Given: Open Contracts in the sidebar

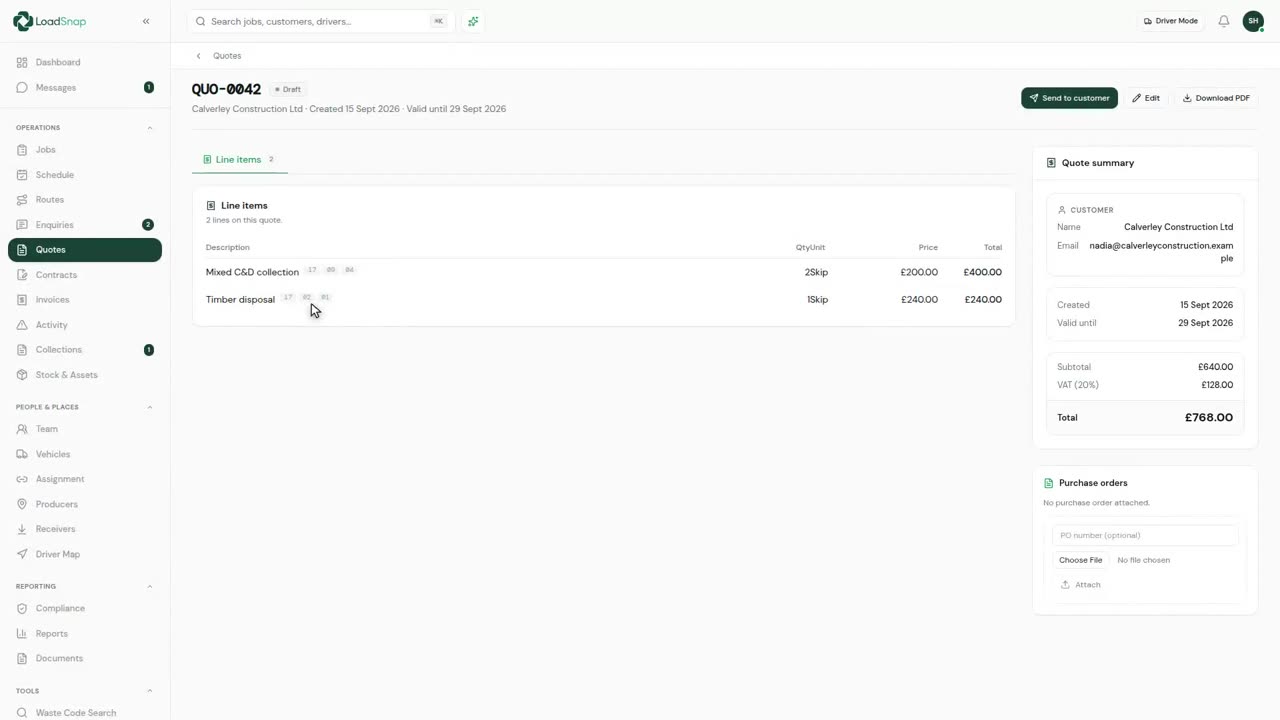Looking at the screenshot, I should [x=85, y=275].
